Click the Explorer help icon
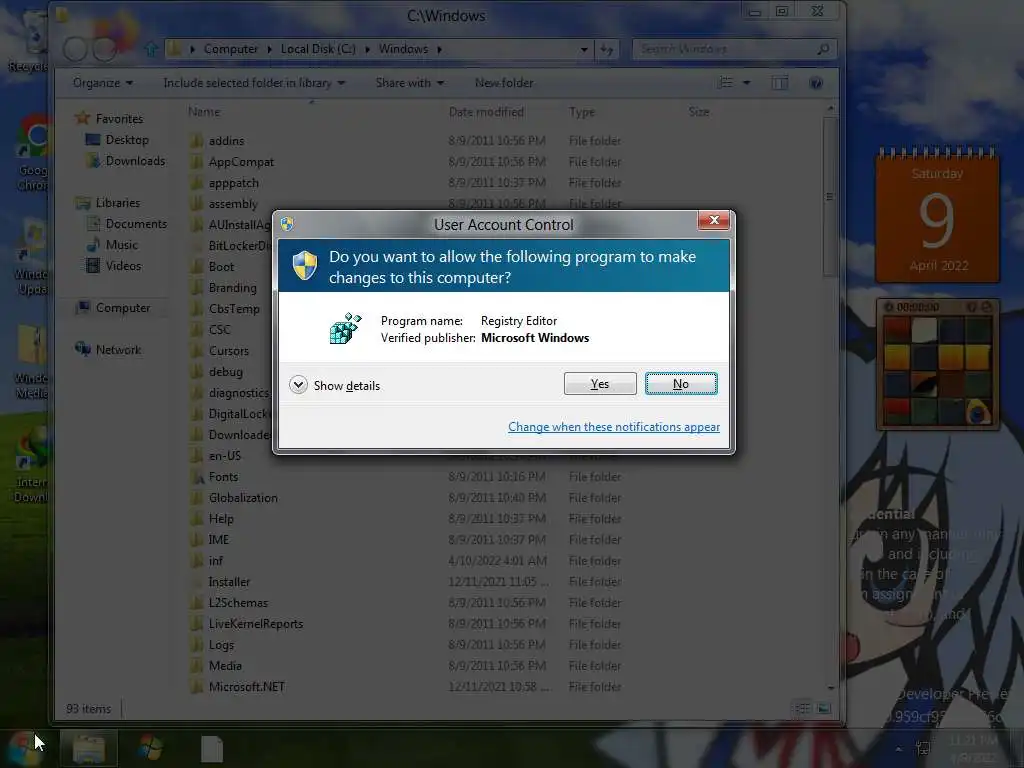The image size is (1024, 768). click(x=816, y=82)
